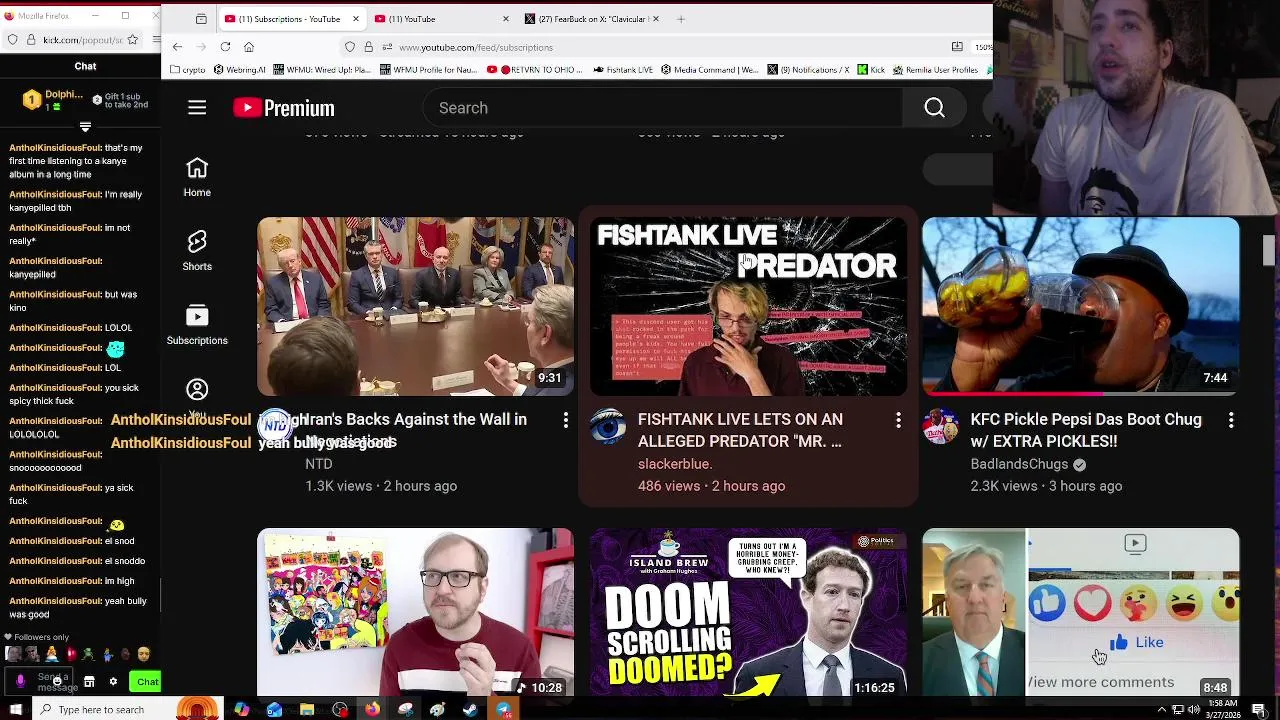Open the Doom Scrolling Doomed video thumbnail
Screen dimensions: 1280x720
pos(748,612)
